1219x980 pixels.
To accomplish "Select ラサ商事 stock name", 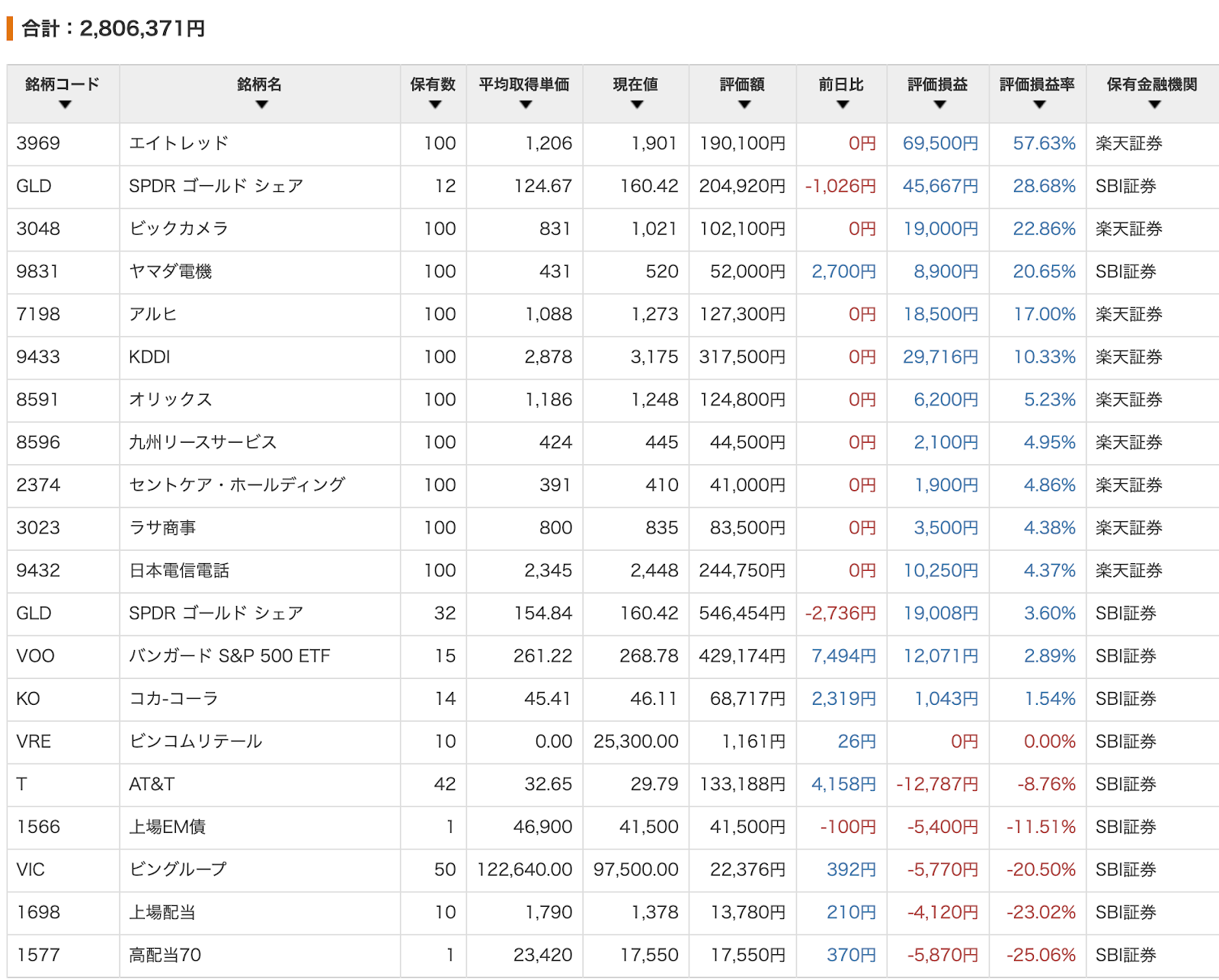I will (162, 527).
